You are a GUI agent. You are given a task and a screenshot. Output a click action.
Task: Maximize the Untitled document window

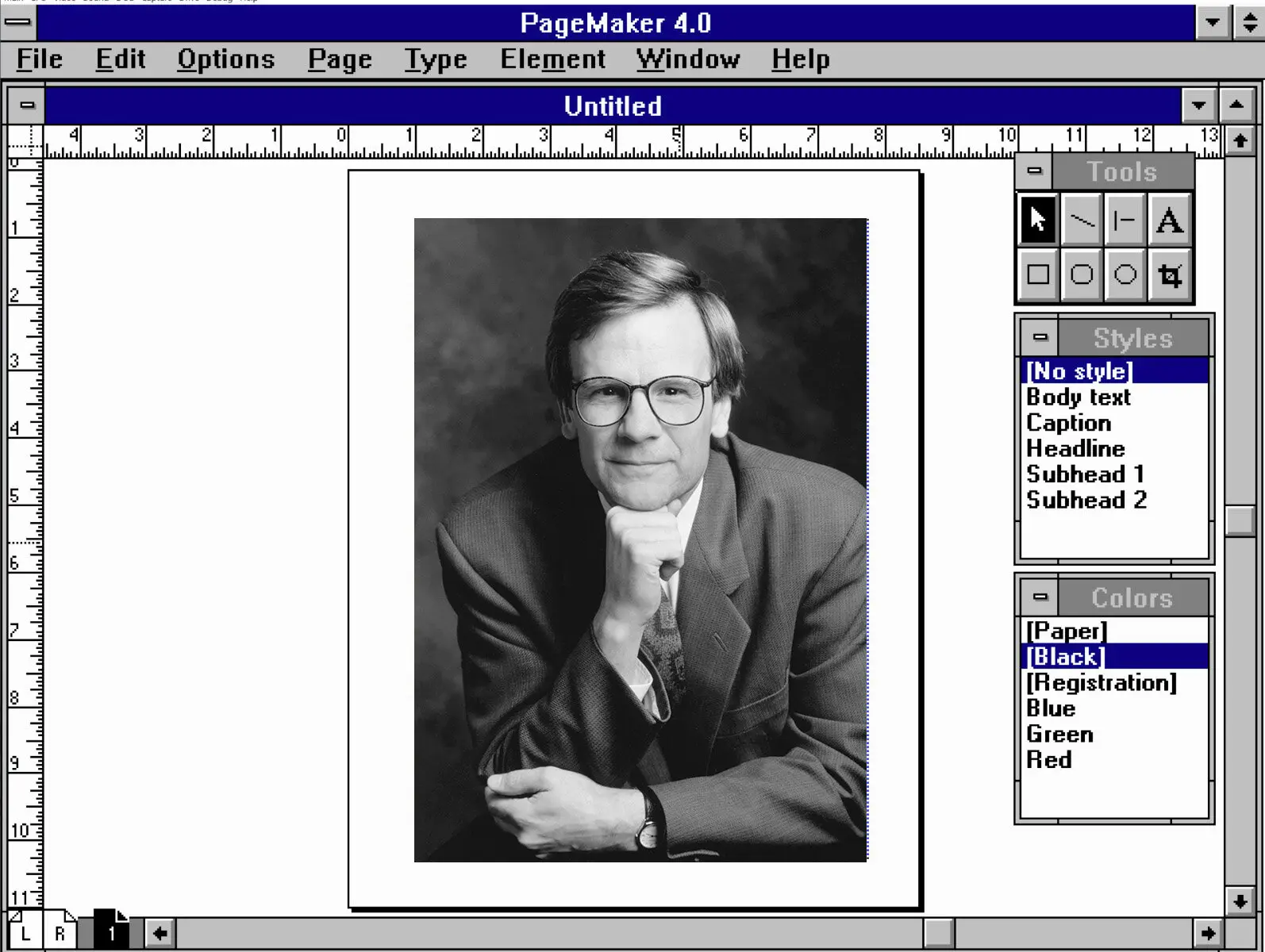coord(1236,105)
